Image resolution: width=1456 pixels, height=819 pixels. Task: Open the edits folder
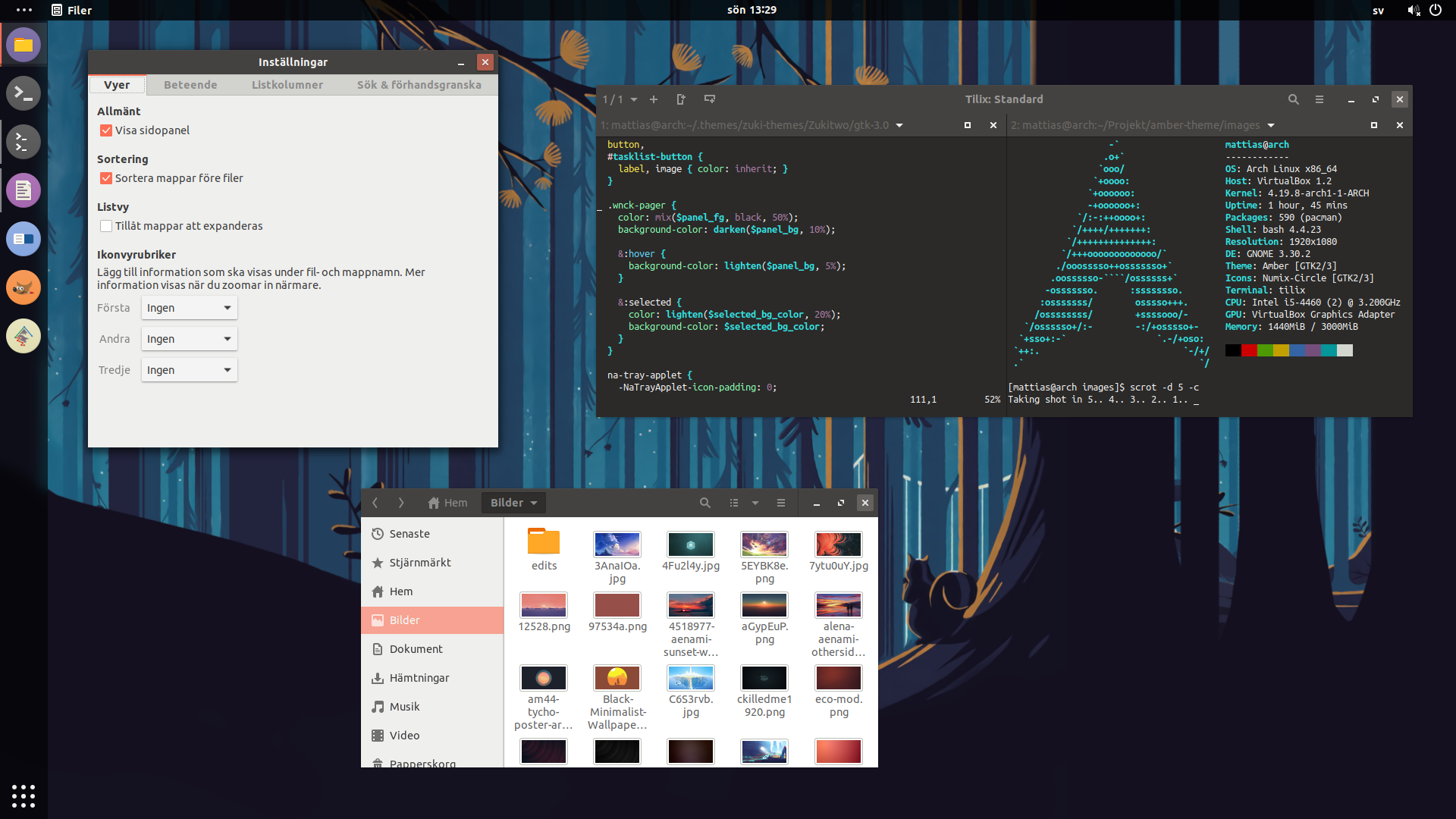click(x=544, y=551)
